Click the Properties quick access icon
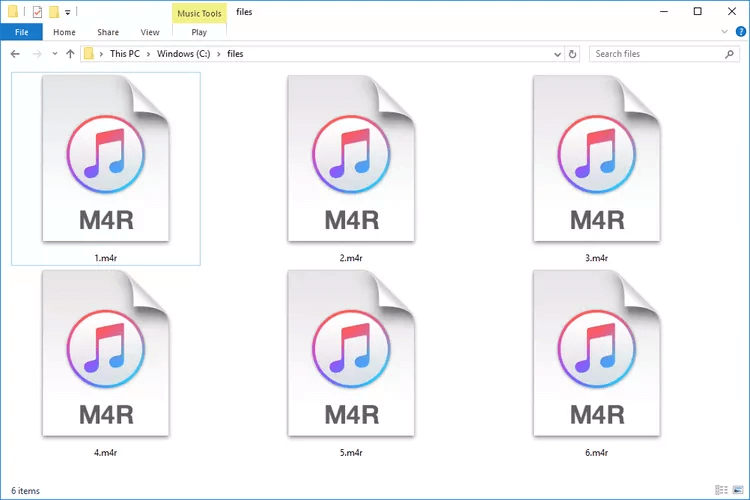 click(x=37, y=12)
